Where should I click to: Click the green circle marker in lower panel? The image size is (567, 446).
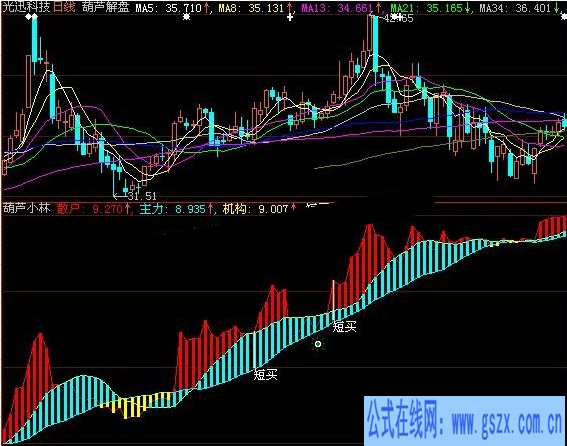point(318,344)
